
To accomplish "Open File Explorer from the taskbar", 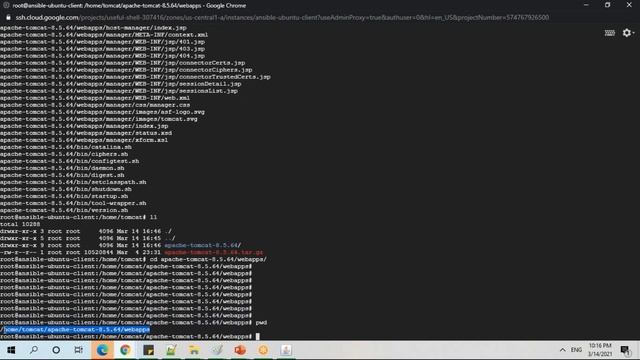I will coord(194,350).
